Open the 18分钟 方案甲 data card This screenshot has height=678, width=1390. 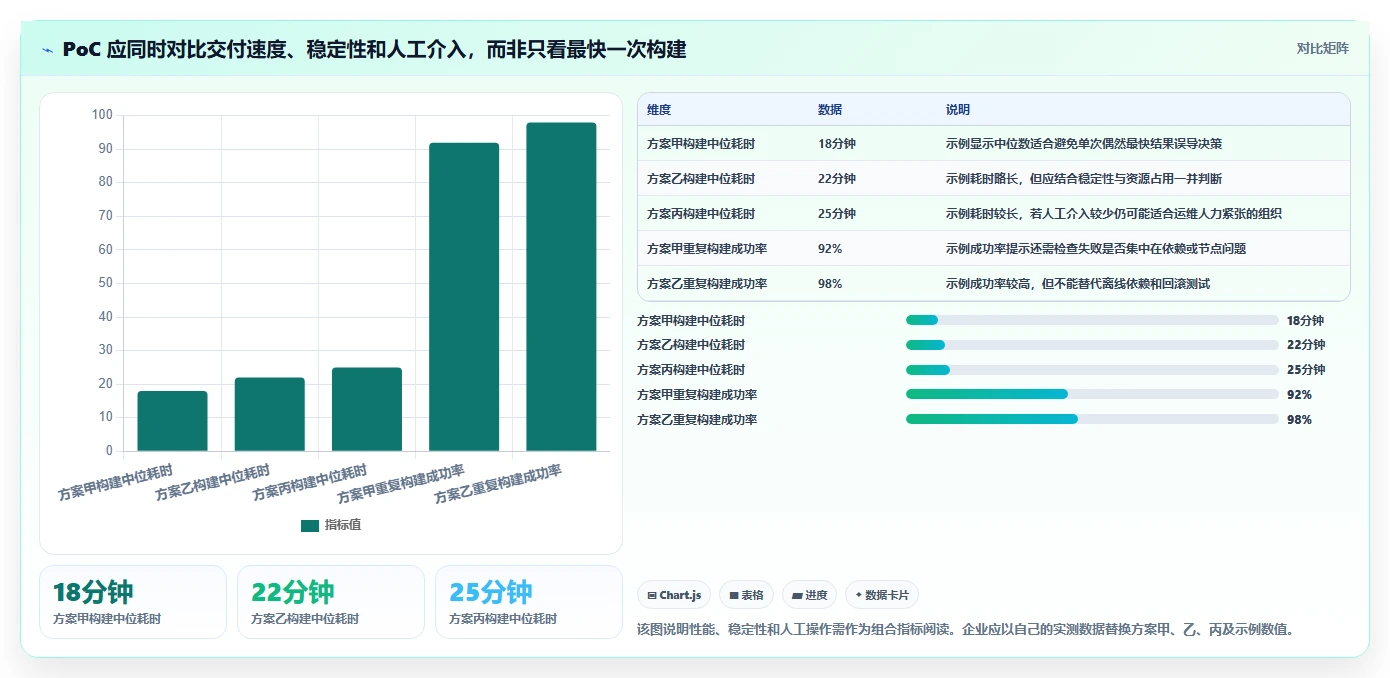point(133,602)
